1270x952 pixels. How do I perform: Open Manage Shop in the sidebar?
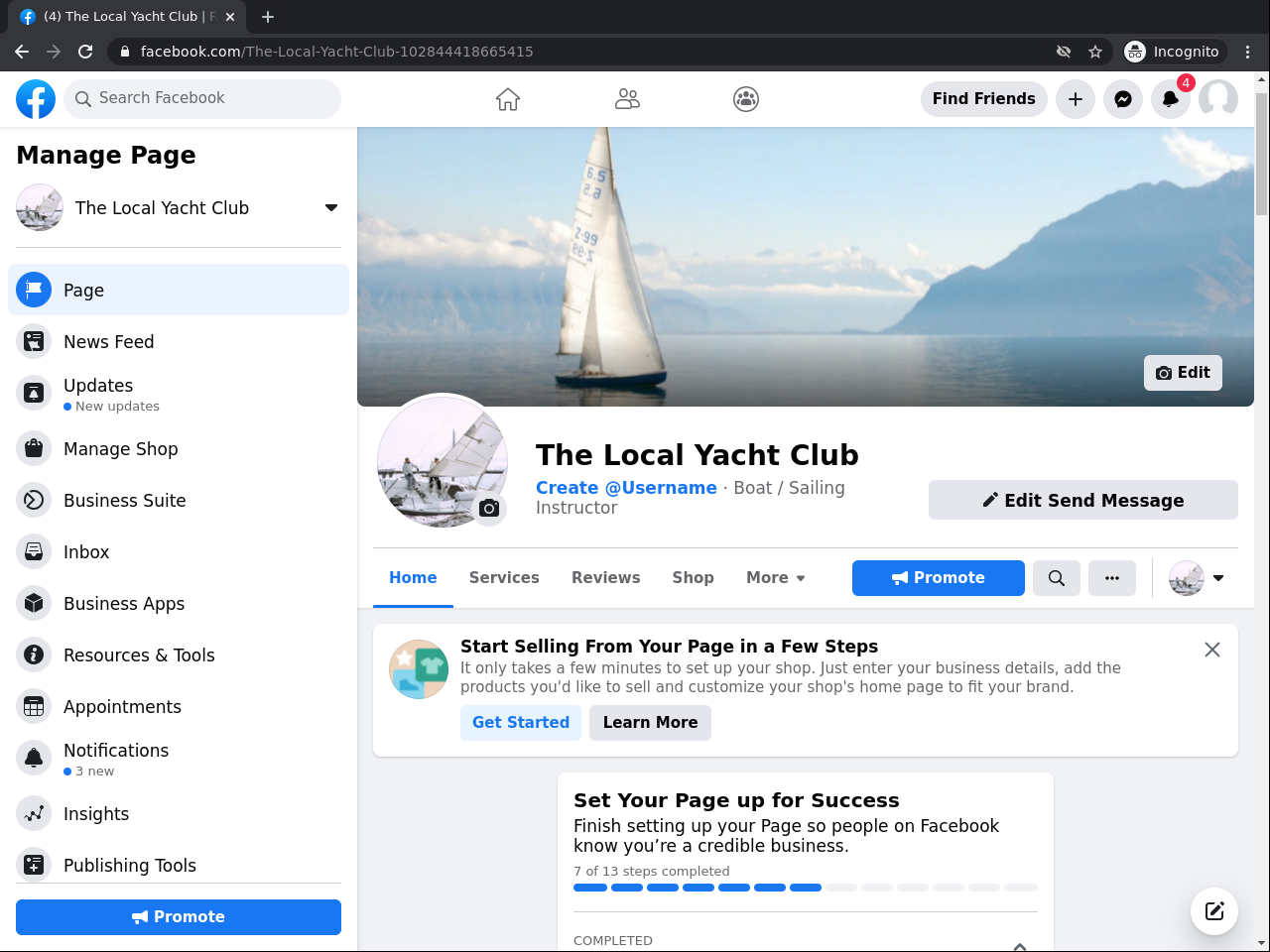coord(179,448)
